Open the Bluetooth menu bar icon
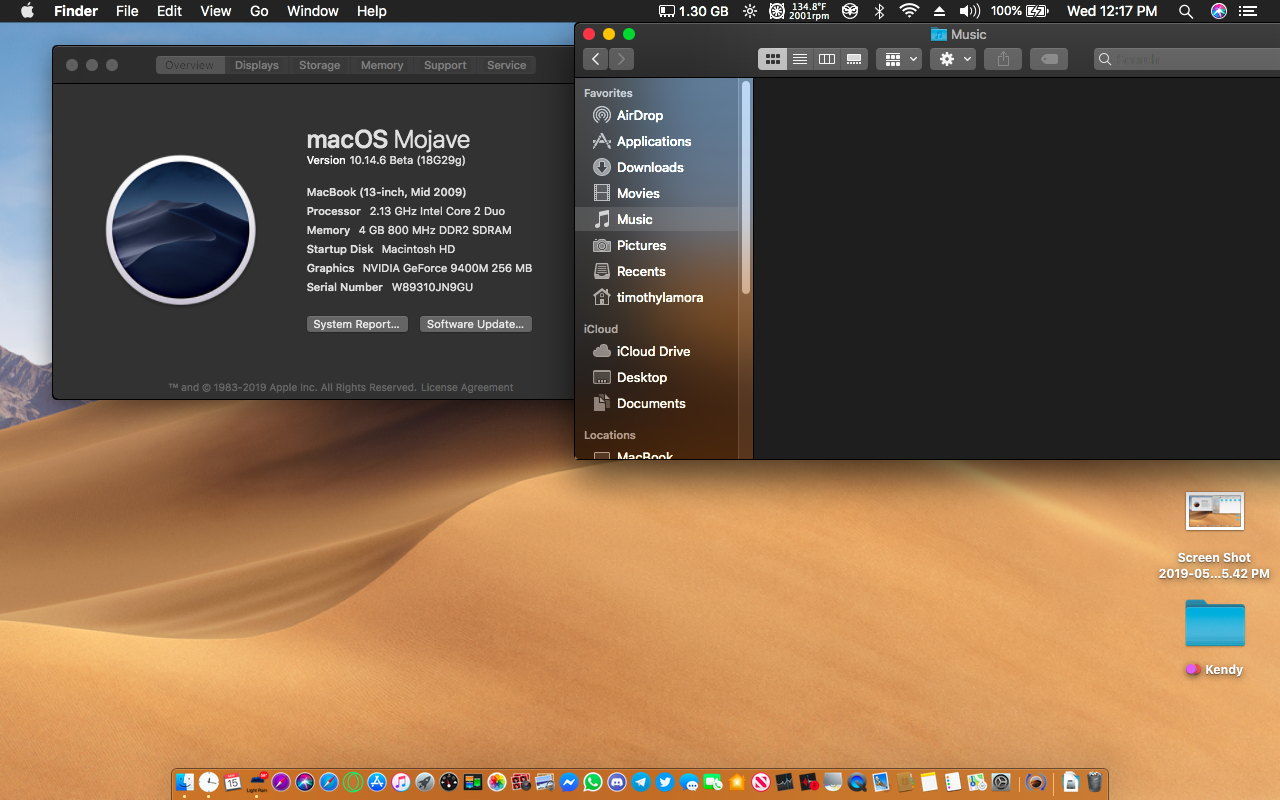 [880, 11]
